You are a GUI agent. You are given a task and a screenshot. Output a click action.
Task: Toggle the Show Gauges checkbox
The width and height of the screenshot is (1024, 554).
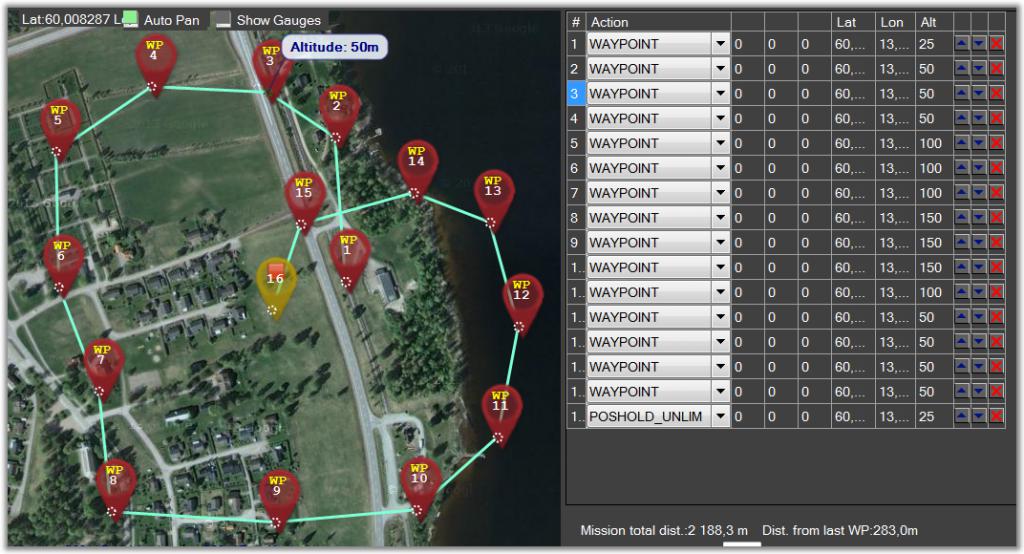pos(223,20)
